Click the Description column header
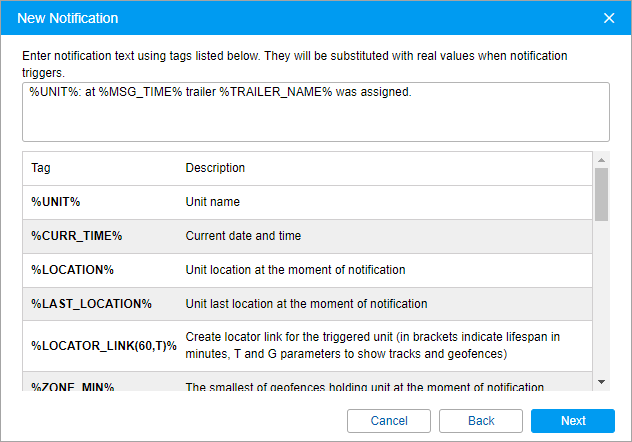The height and width of the screenshot is (442, 632). click(215, 168)
